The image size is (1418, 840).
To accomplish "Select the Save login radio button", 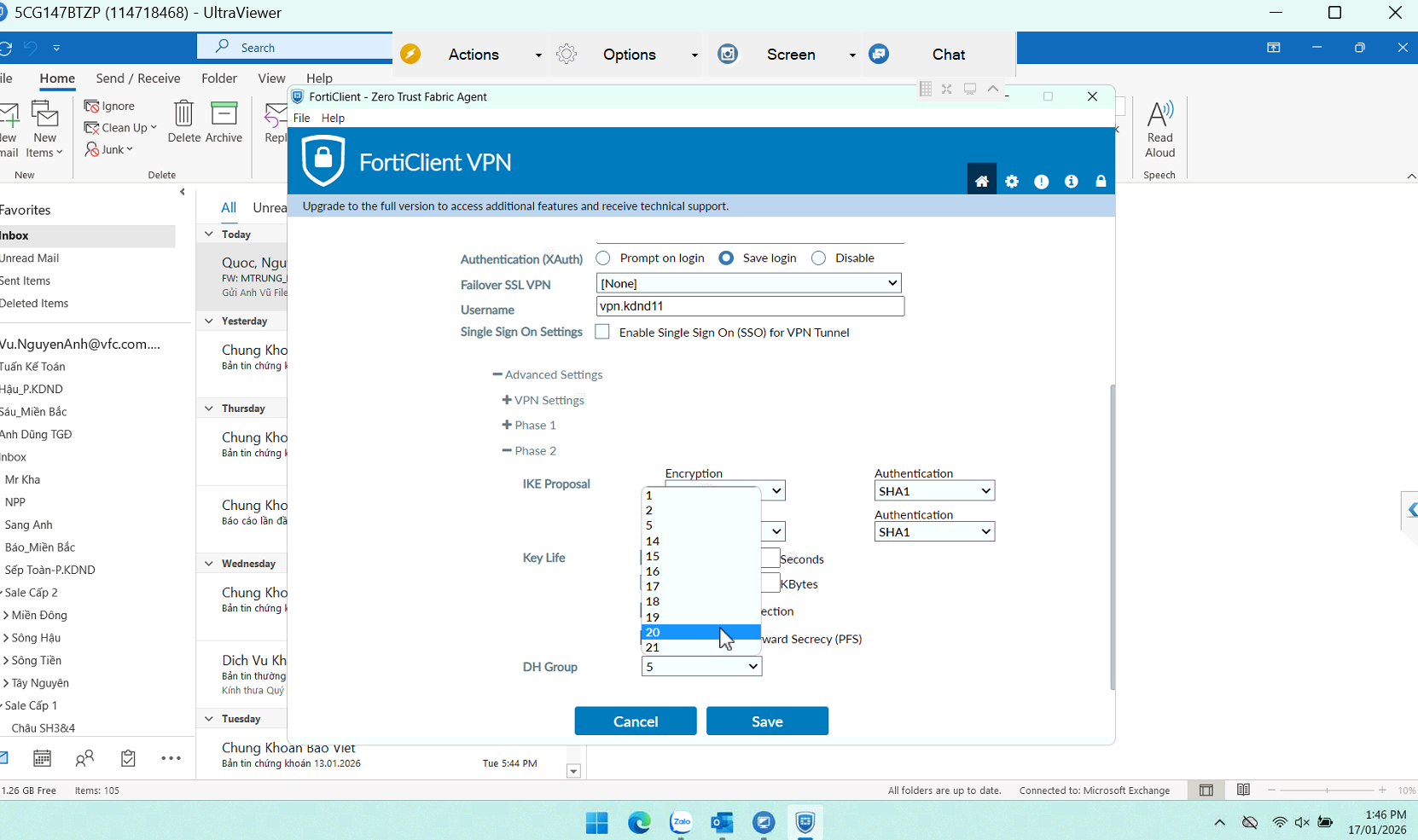I will point(726,258).
